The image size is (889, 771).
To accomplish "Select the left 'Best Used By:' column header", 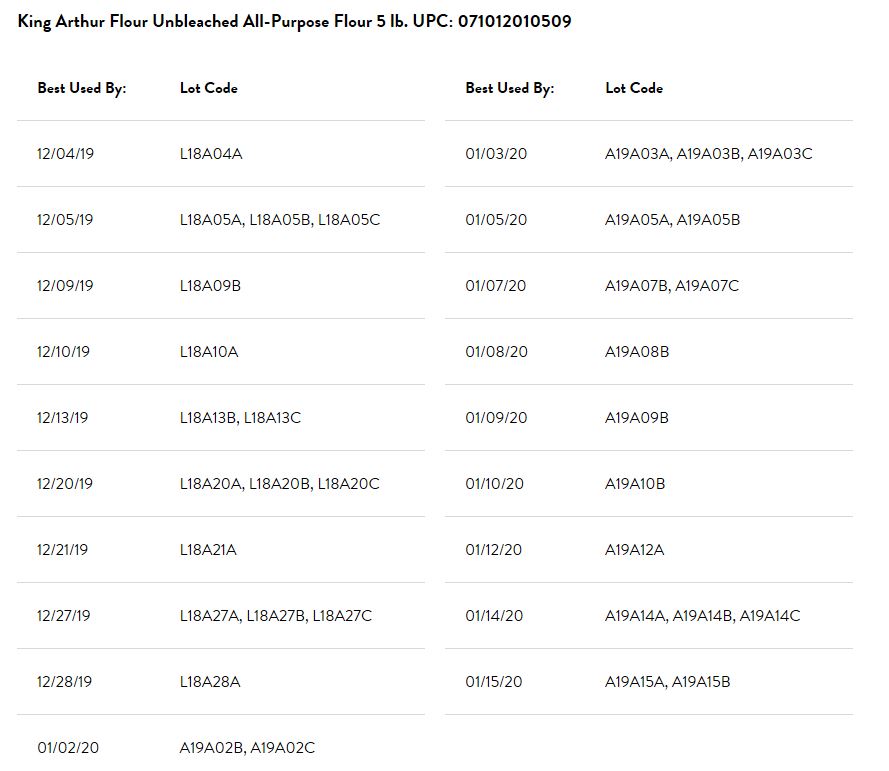I will point(82,88).
